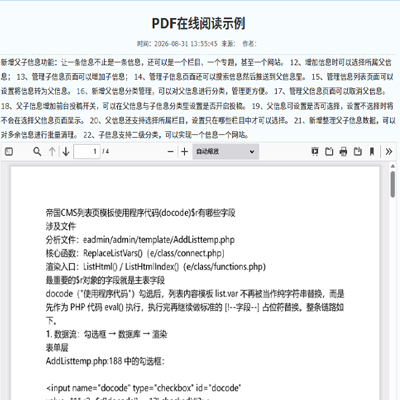The height and width of the screenshot is (400, 400).
Task: Click the page number input field
Action: click(87, 152)
